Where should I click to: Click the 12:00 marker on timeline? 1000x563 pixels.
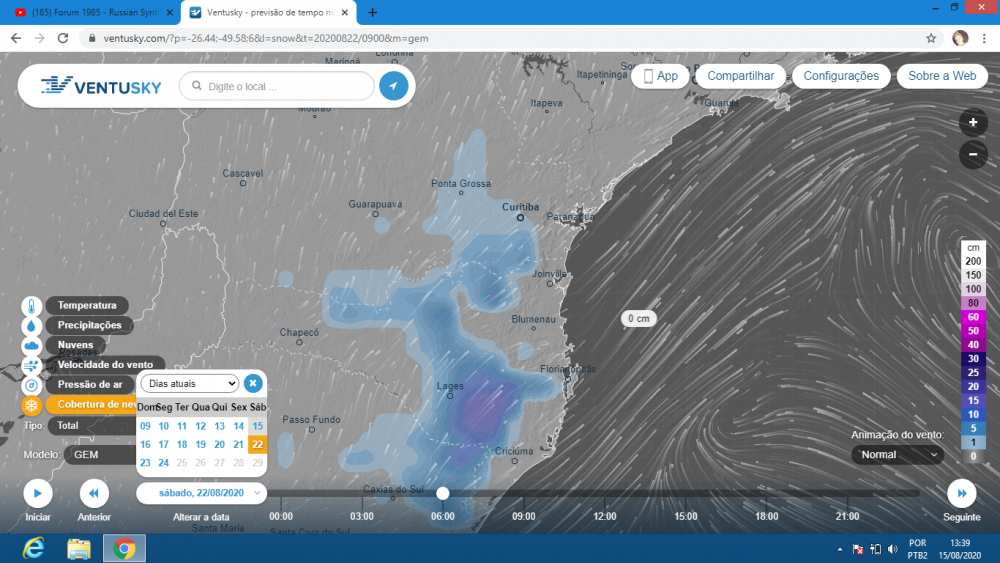point(604,516)
